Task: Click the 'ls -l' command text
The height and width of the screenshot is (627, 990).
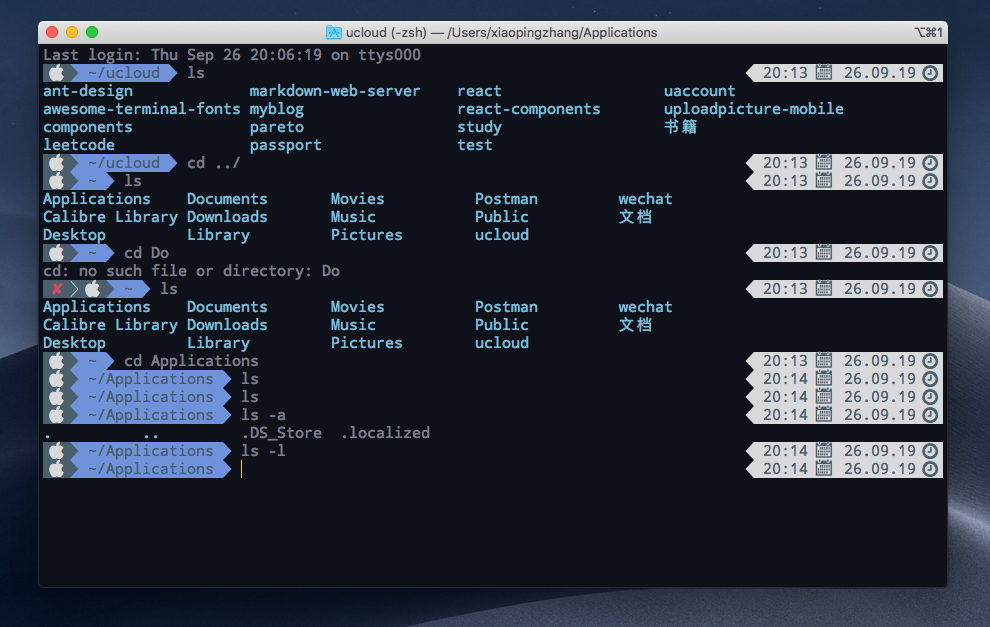Action: (263, 451)
